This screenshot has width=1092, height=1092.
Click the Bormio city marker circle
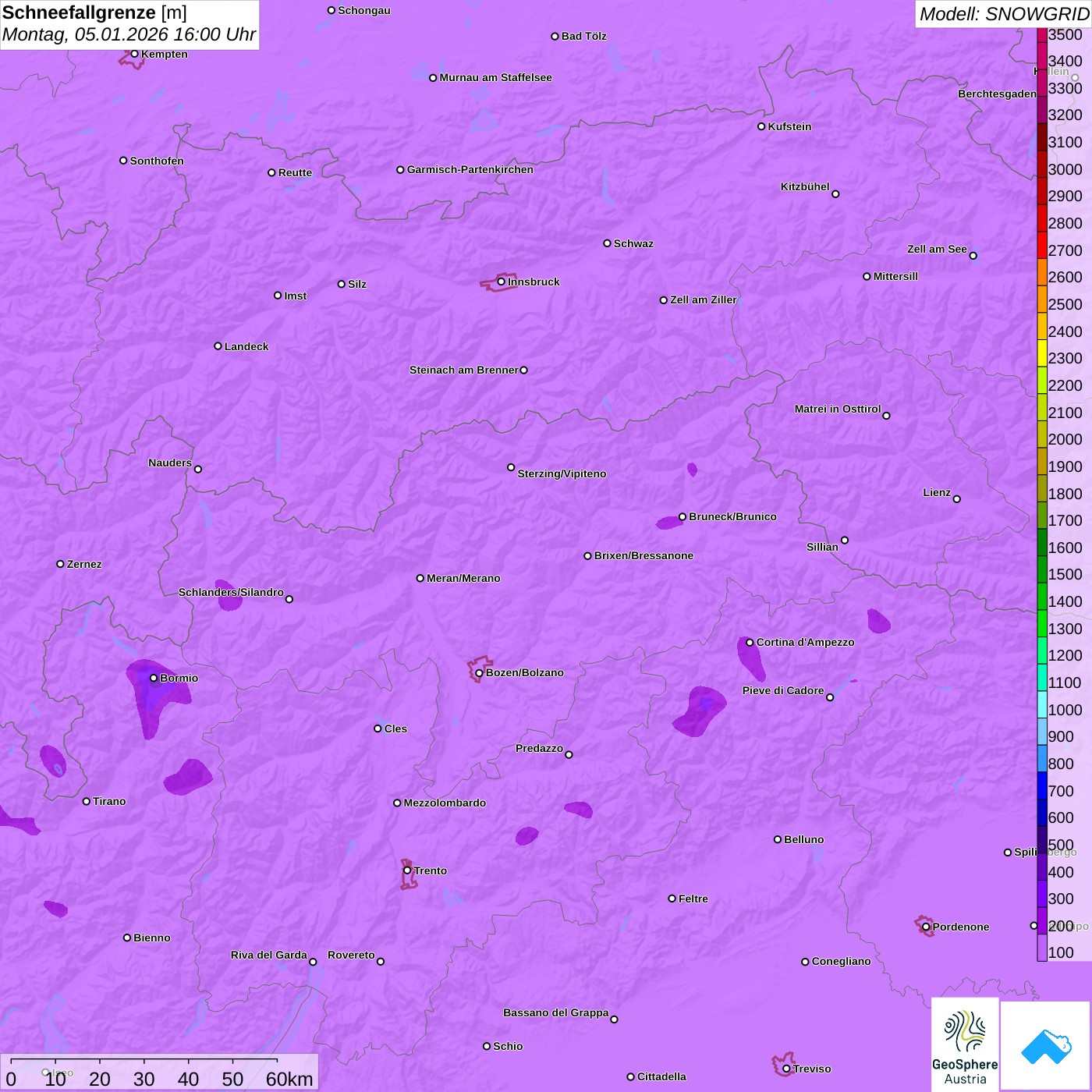(154, 678)
